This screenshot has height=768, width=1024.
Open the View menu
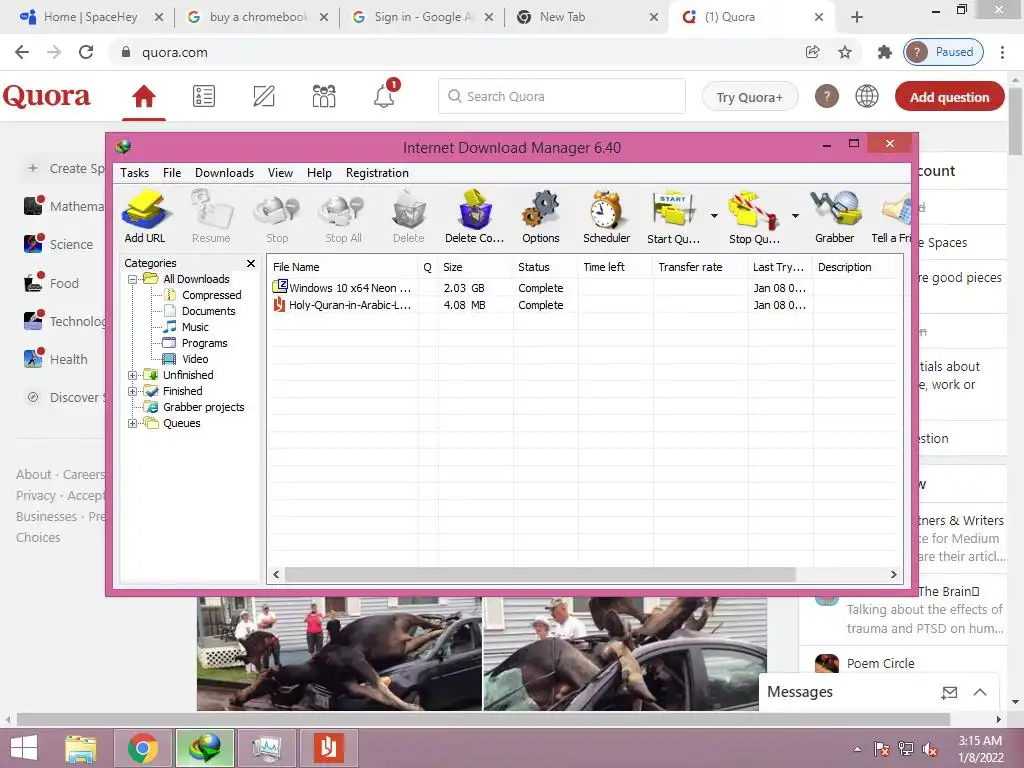(280, 173)
